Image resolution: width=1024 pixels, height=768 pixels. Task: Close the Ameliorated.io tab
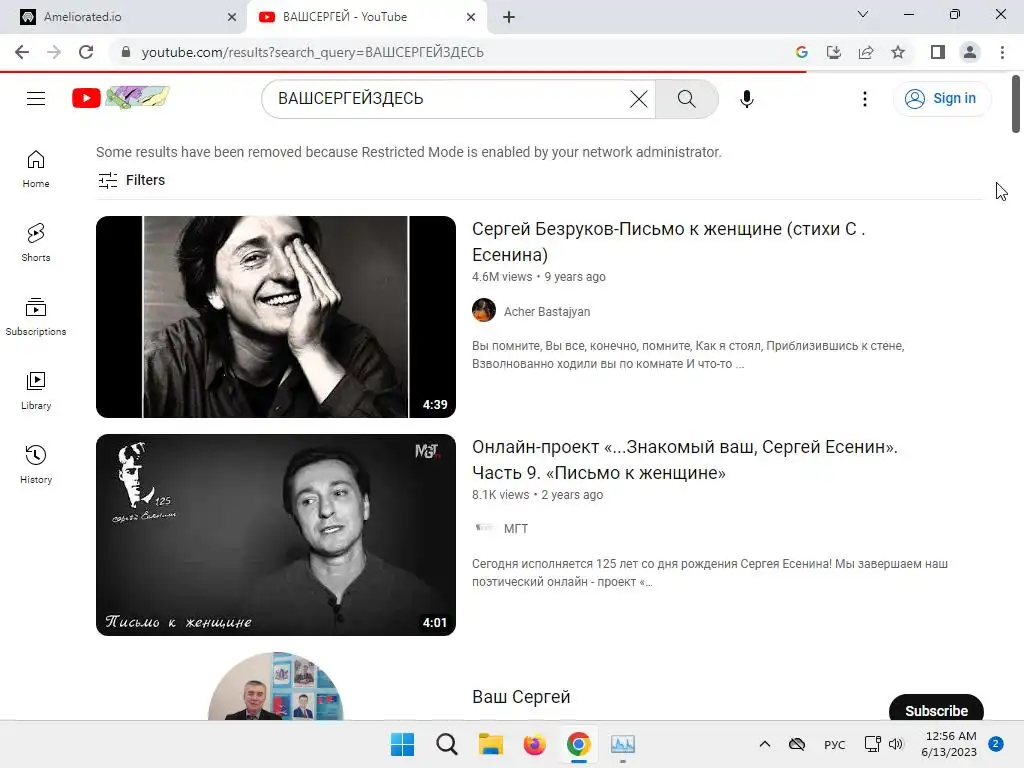tap(232, 17)
